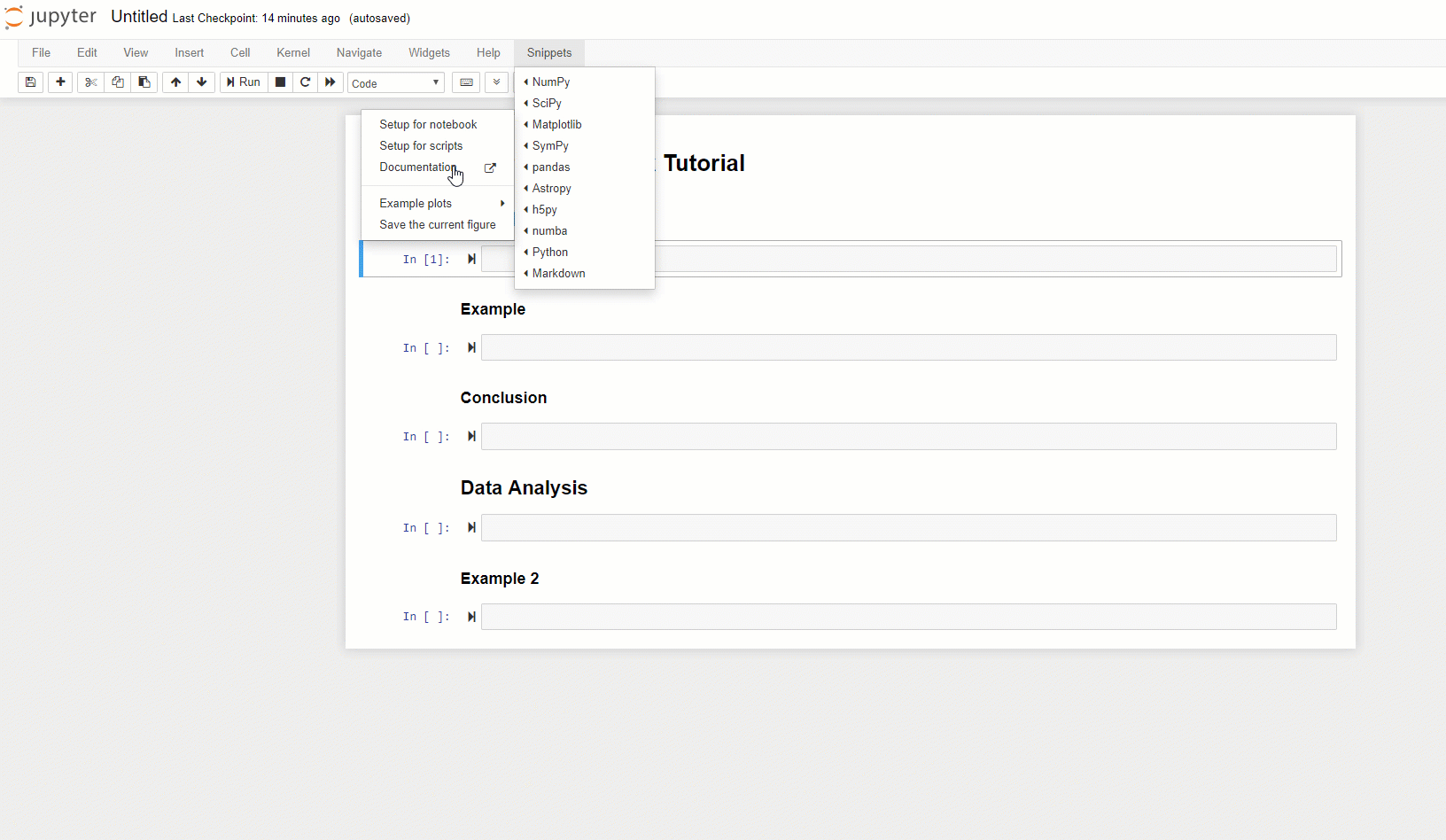Image resolution: width=1446 pixels, height=840 pixels.
Task: Select the Tutorial heading cell
Action: 704,163
